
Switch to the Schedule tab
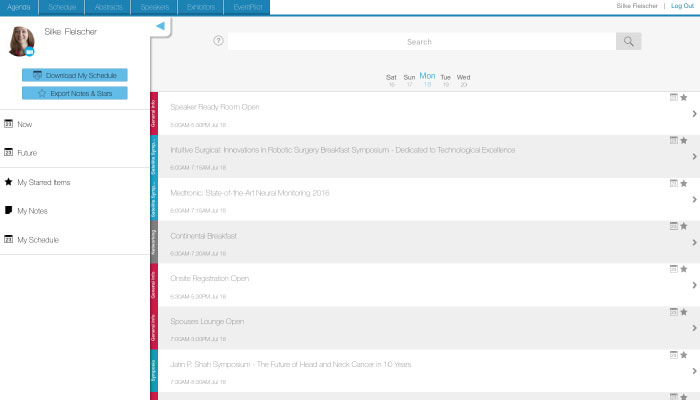(x=62, y=7)
